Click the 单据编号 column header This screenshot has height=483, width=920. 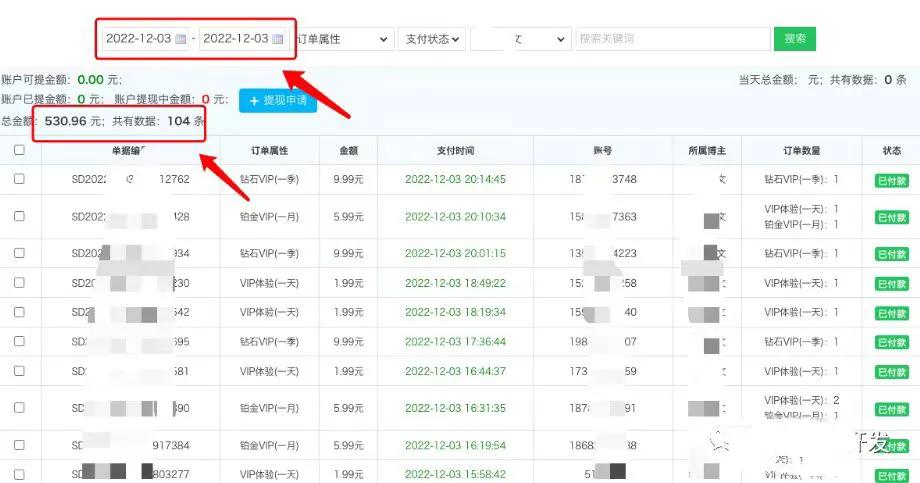pos(129,151)
